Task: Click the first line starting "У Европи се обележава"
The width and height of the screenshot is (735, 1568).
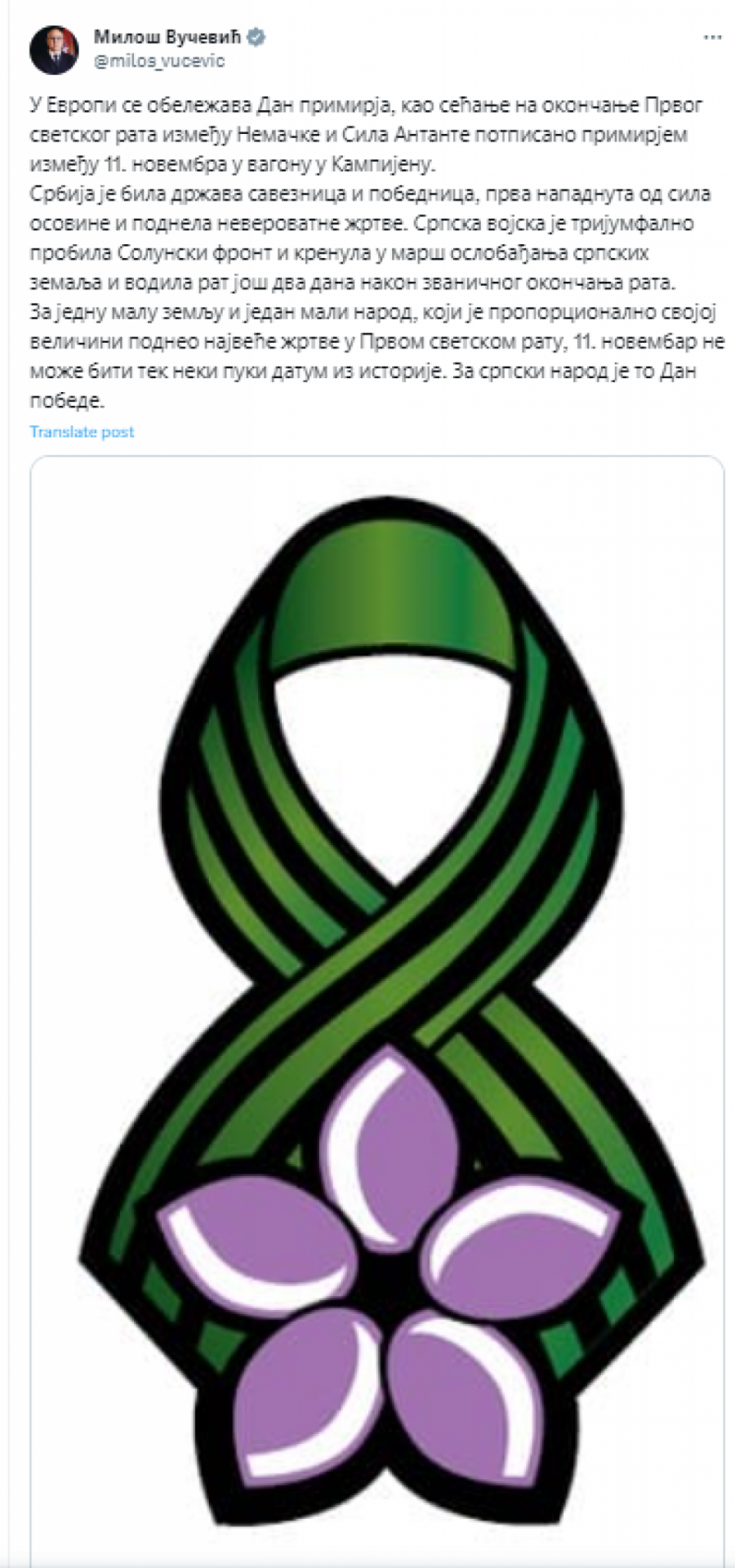Action: click(366, 105)
